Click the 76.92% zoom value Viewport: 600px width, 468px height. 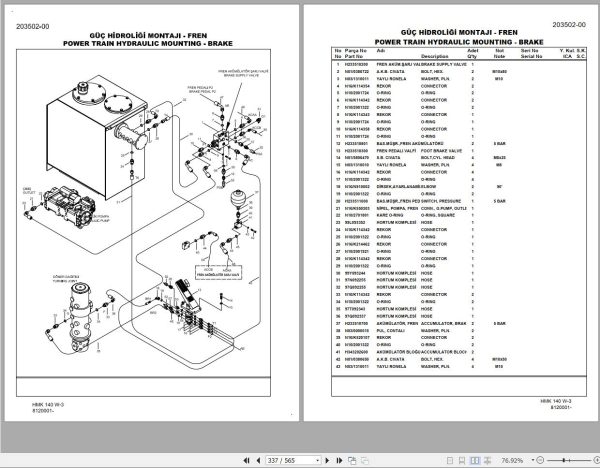click(x=512, y=460)
